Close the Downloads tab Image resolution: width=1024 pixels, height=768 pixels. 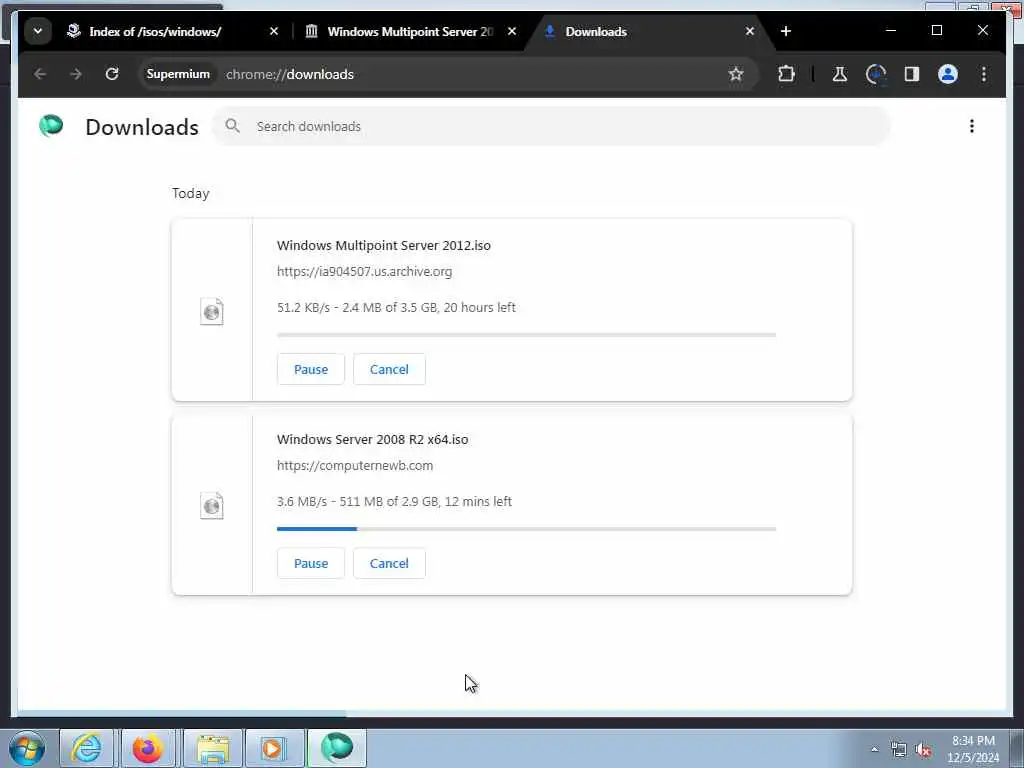click(x=750, y=31)
